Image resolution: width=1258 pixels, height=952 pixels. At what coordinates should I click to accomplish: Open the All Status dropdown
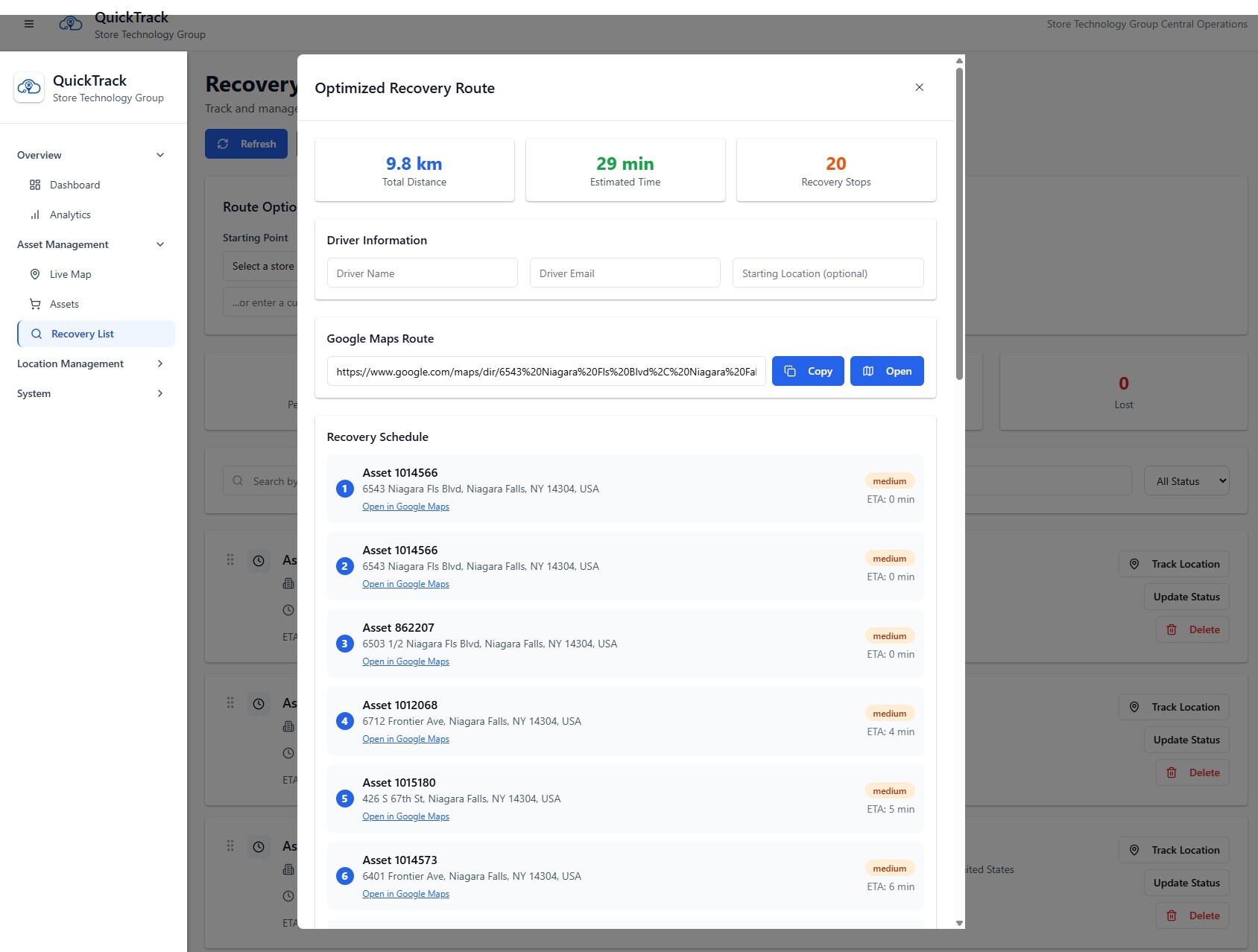click(x=1186, y=480)
